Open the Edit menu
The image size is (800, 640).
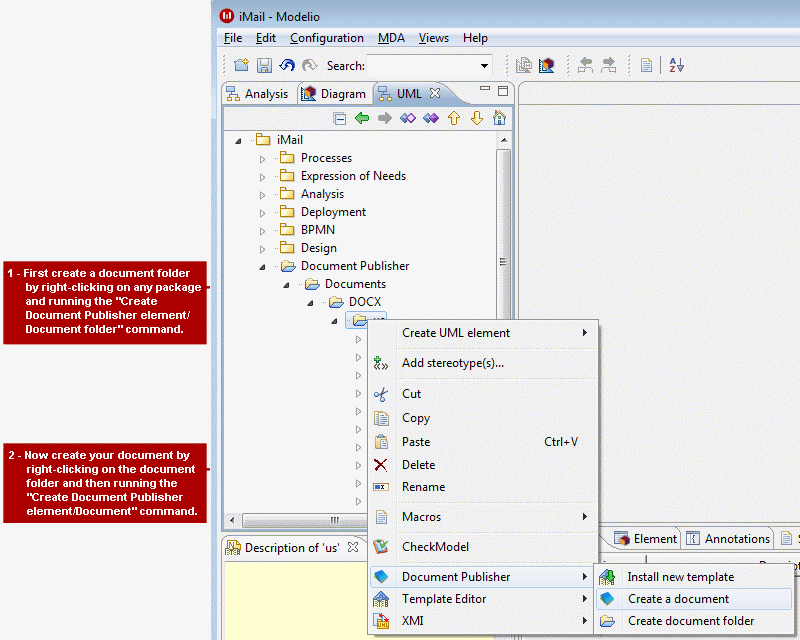pyautogui.click(x=266, y=38)
